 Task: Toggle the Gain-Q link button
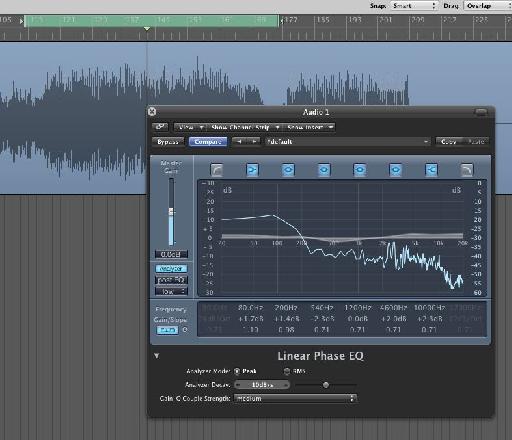tap(167, 330)
